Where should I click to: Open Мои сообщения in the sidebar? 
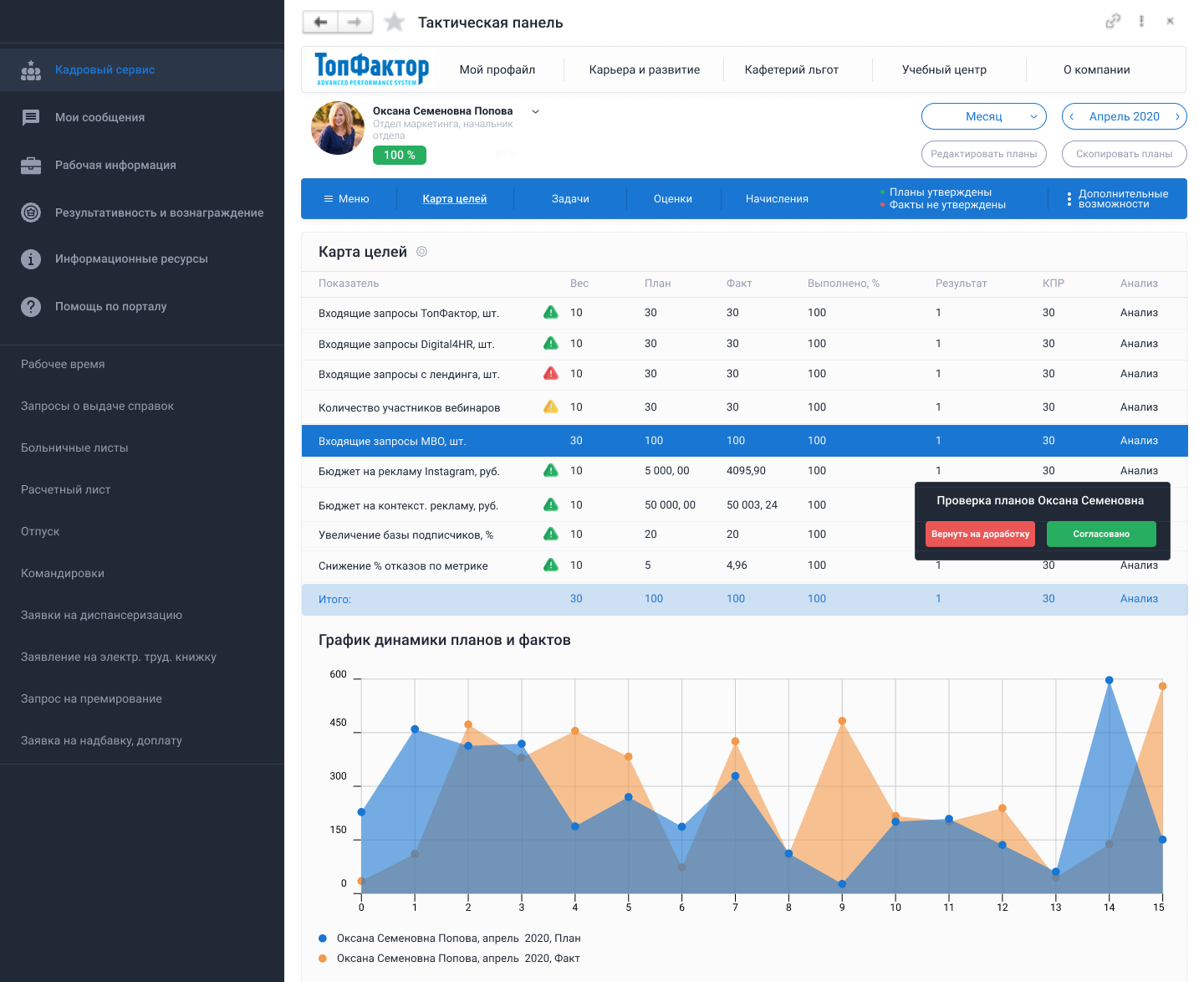[99, 118]
